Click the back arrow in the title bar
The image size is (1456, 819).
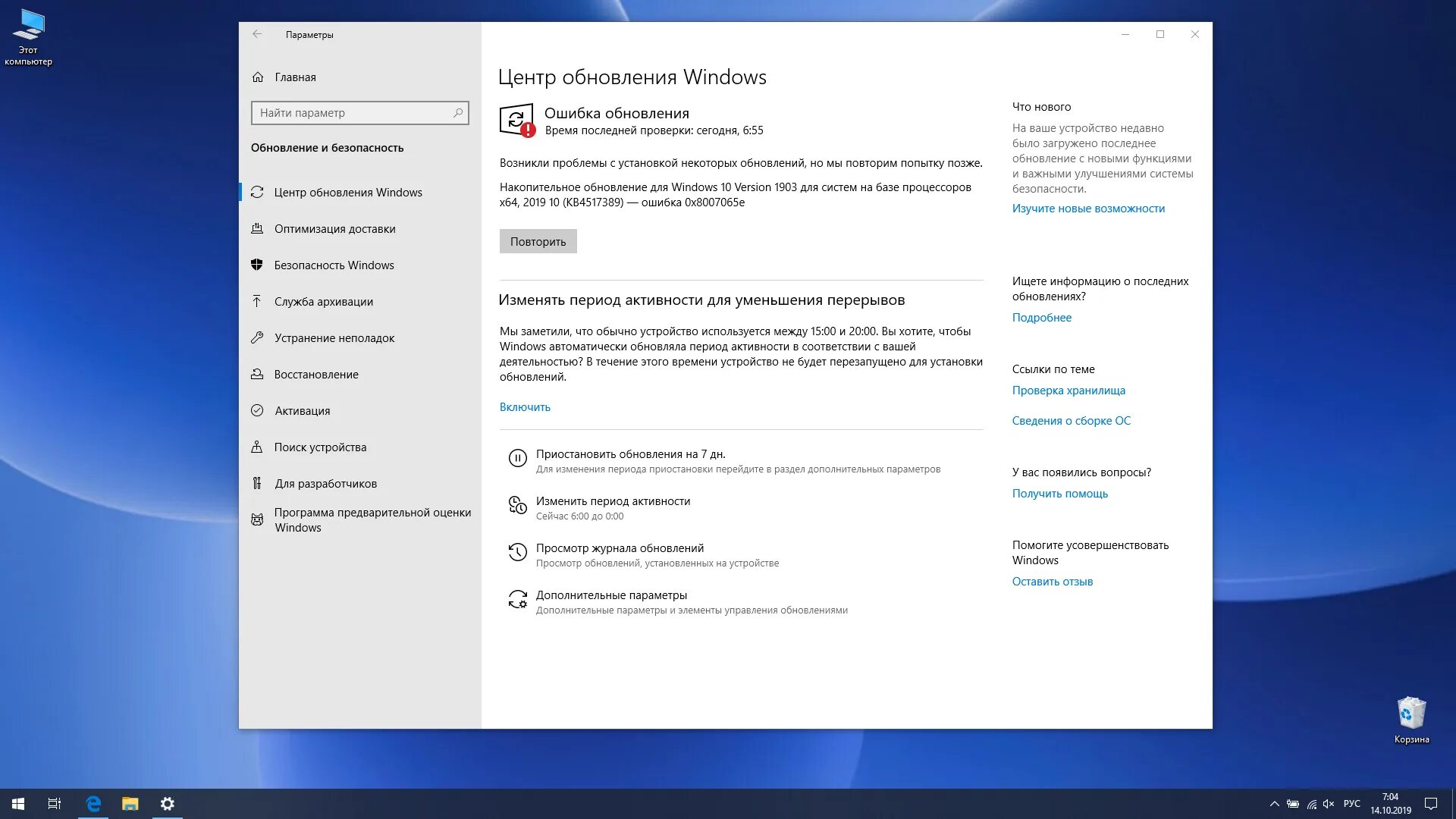point(257,34)
